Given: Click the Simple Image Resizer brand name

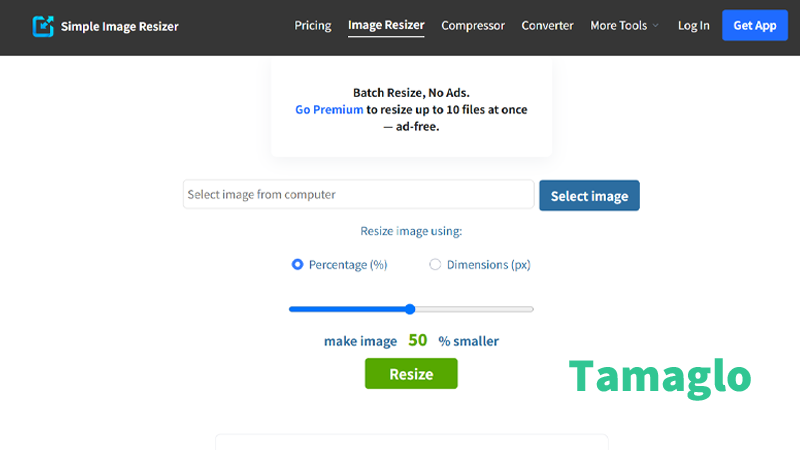Looking at the screenshot, I should [x=119, y=26].
